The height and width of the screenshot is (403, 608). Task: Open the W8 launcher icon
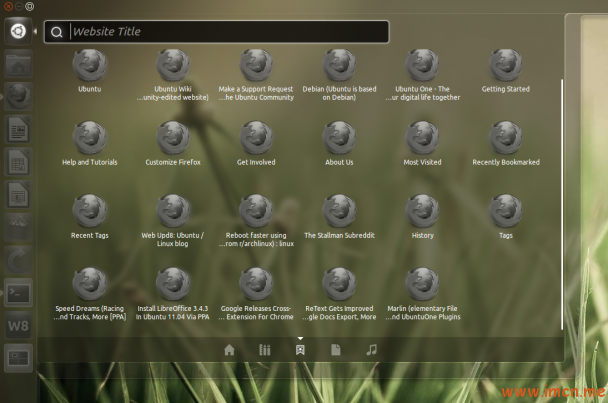click(18, 325)
